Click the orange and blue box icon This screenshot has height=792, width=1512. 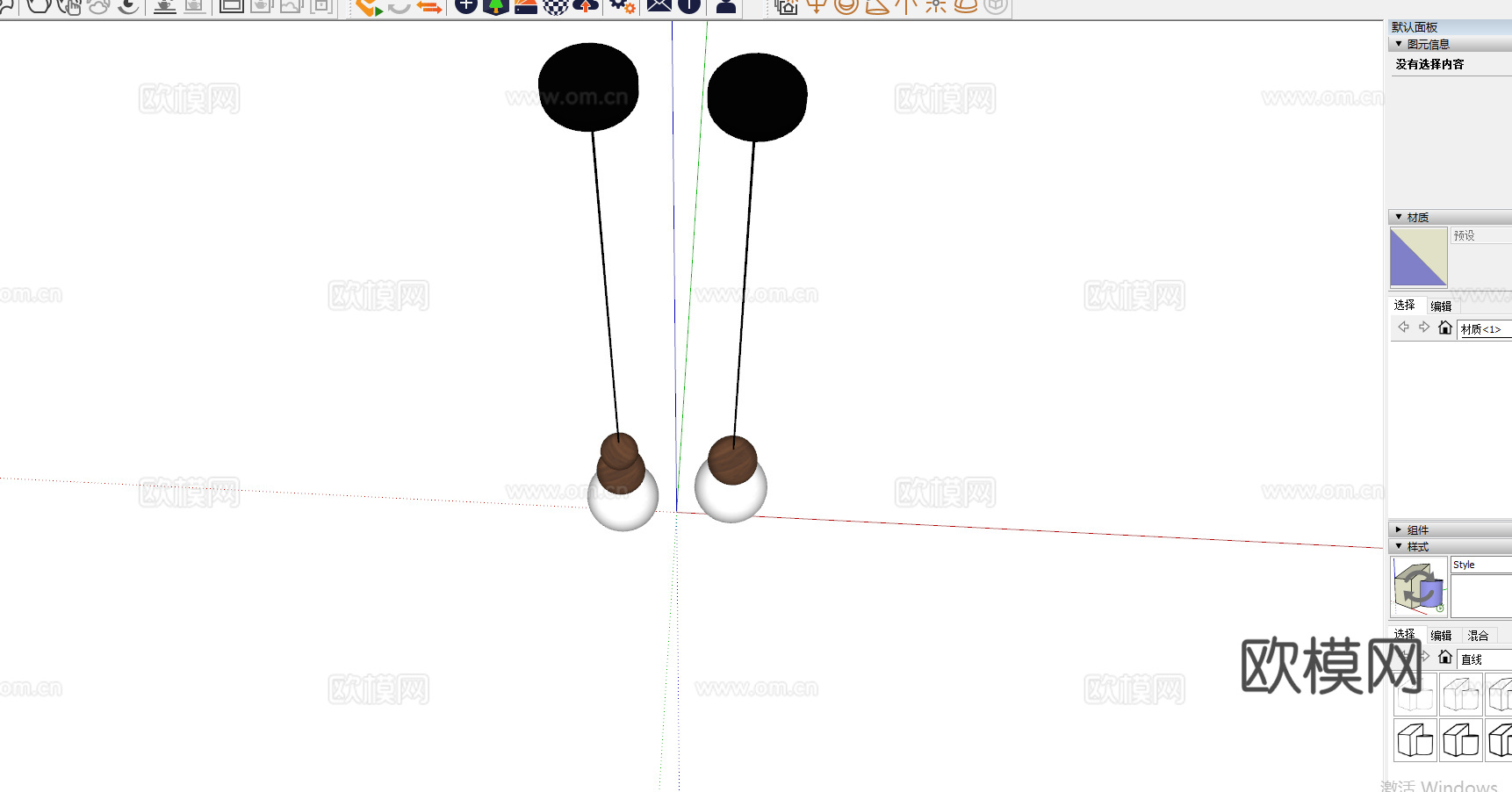coord(526,5)
